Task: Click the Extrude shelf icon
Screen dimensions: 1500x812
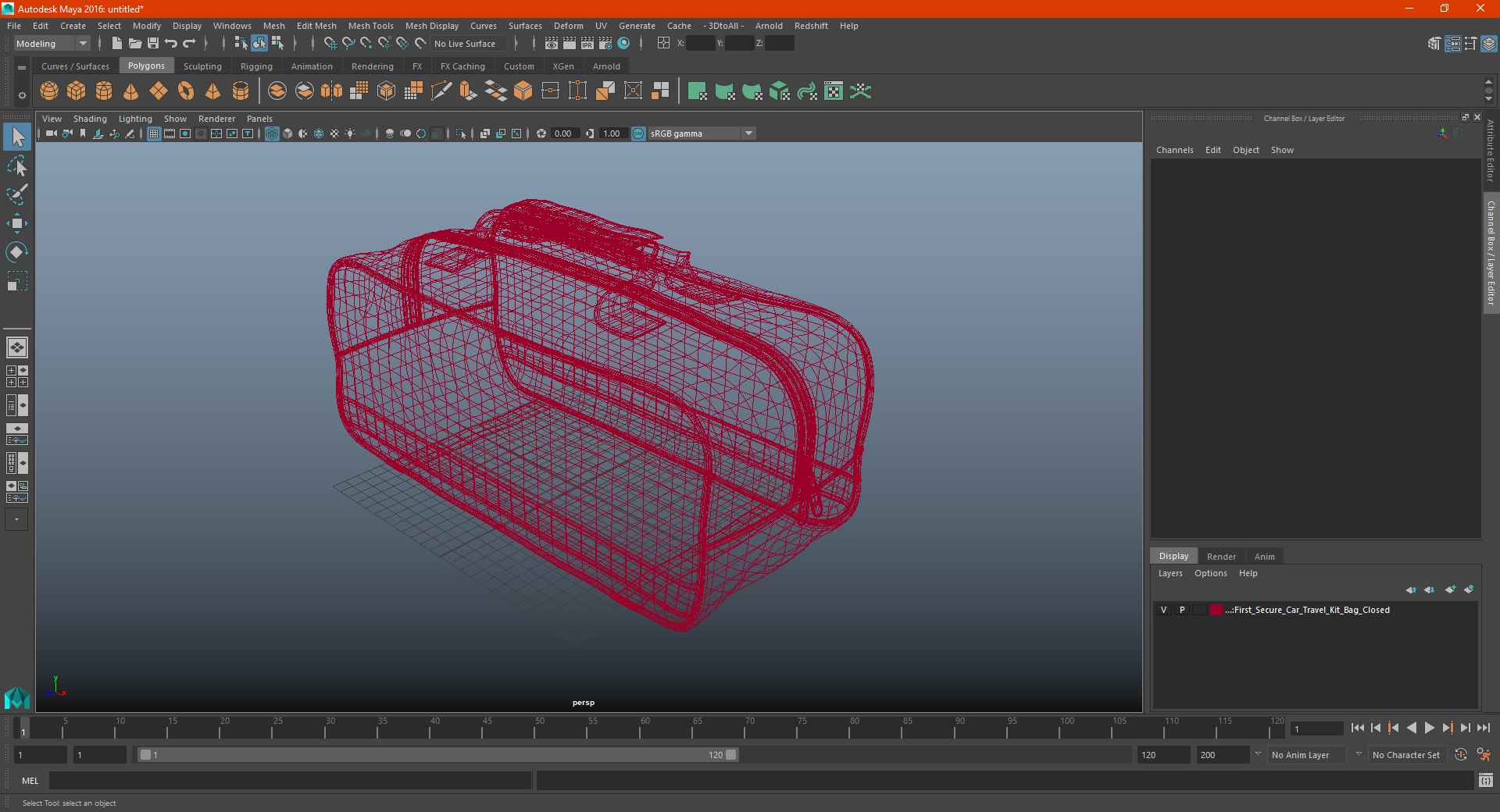Action: click(x=469, y=91)
